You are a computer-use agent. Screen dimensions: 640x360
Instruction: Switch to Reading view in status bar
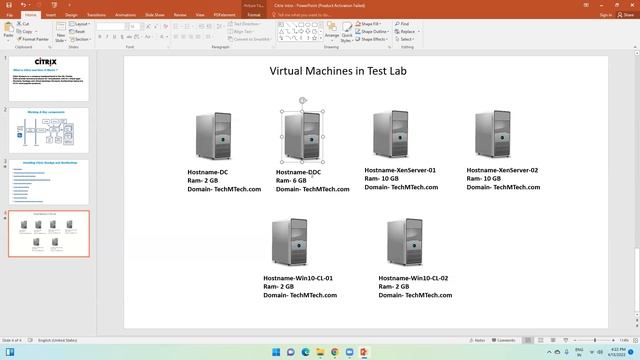553,340
